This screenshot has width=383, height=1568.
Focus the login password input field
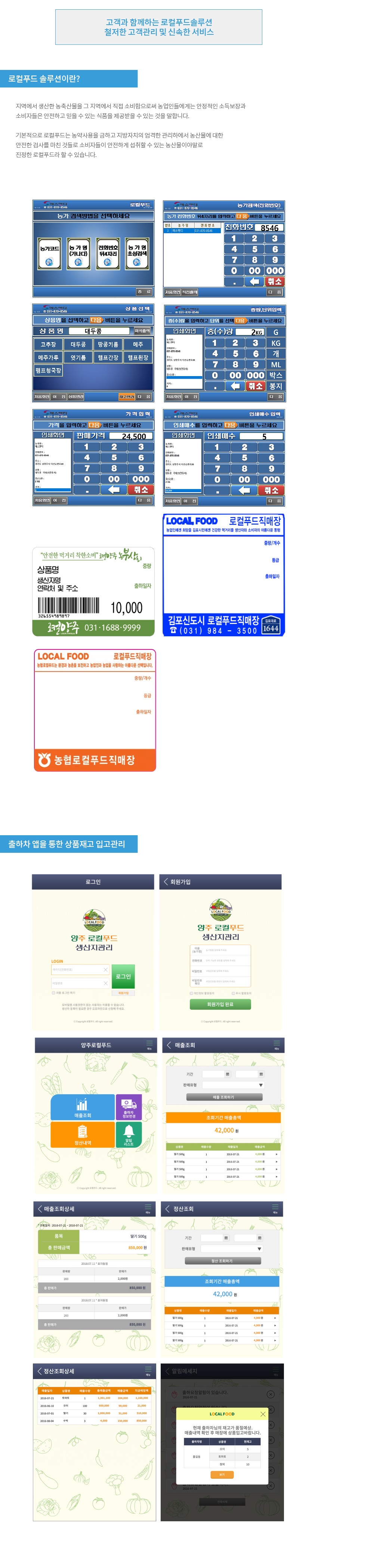(x=80, y=983)
